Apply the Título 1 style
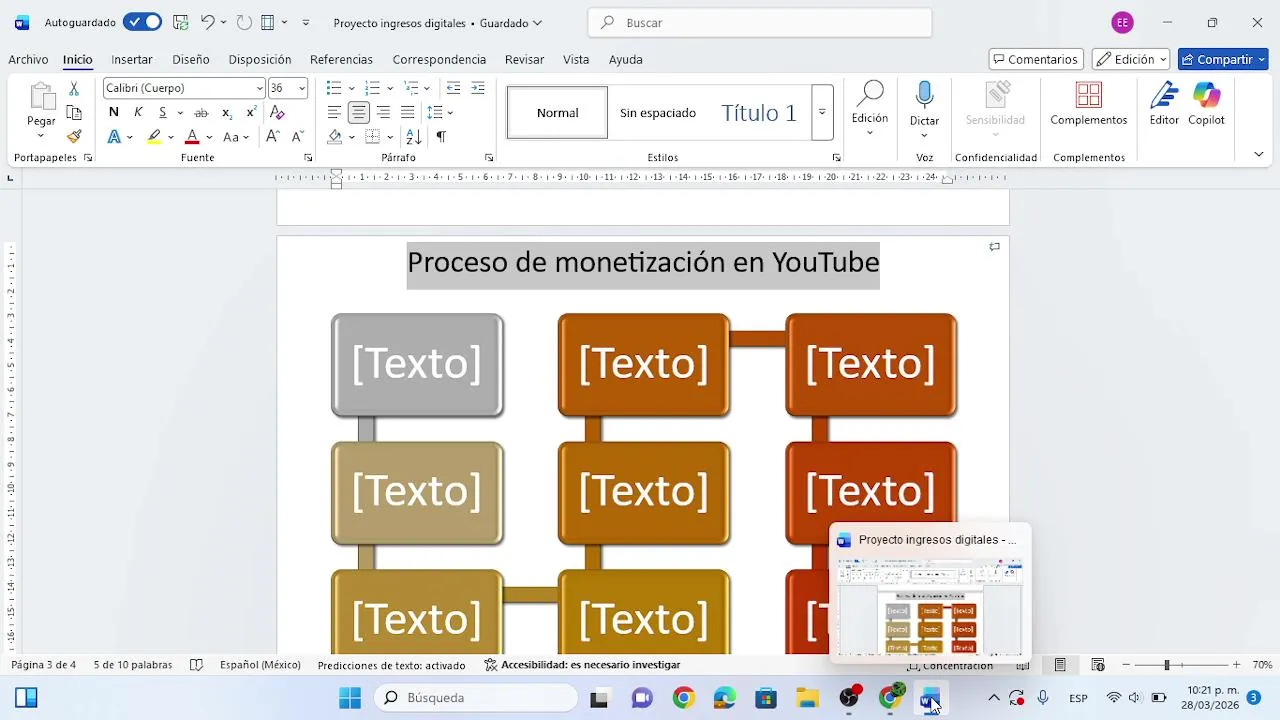The width and height of the screenshot is (1280, 720). point(759,112)
